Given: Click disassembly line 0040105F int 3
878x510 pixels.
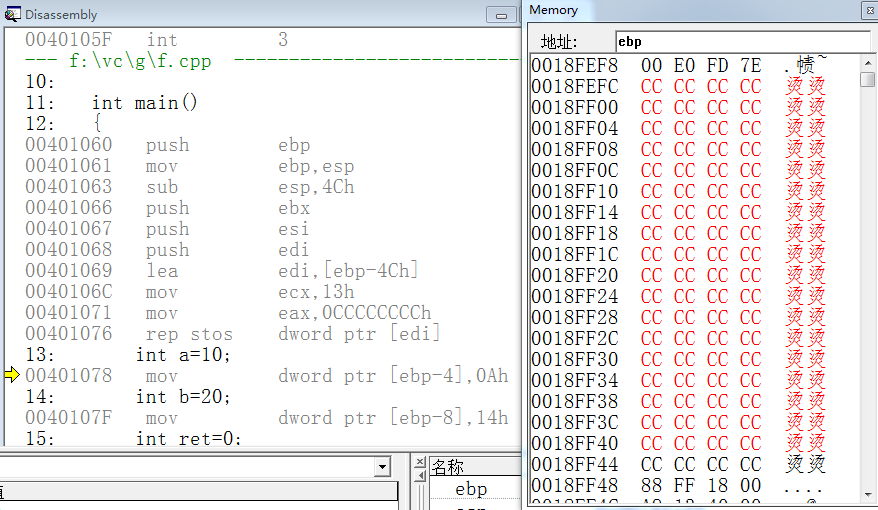Looking at the screenshot, I should [157, 39].
